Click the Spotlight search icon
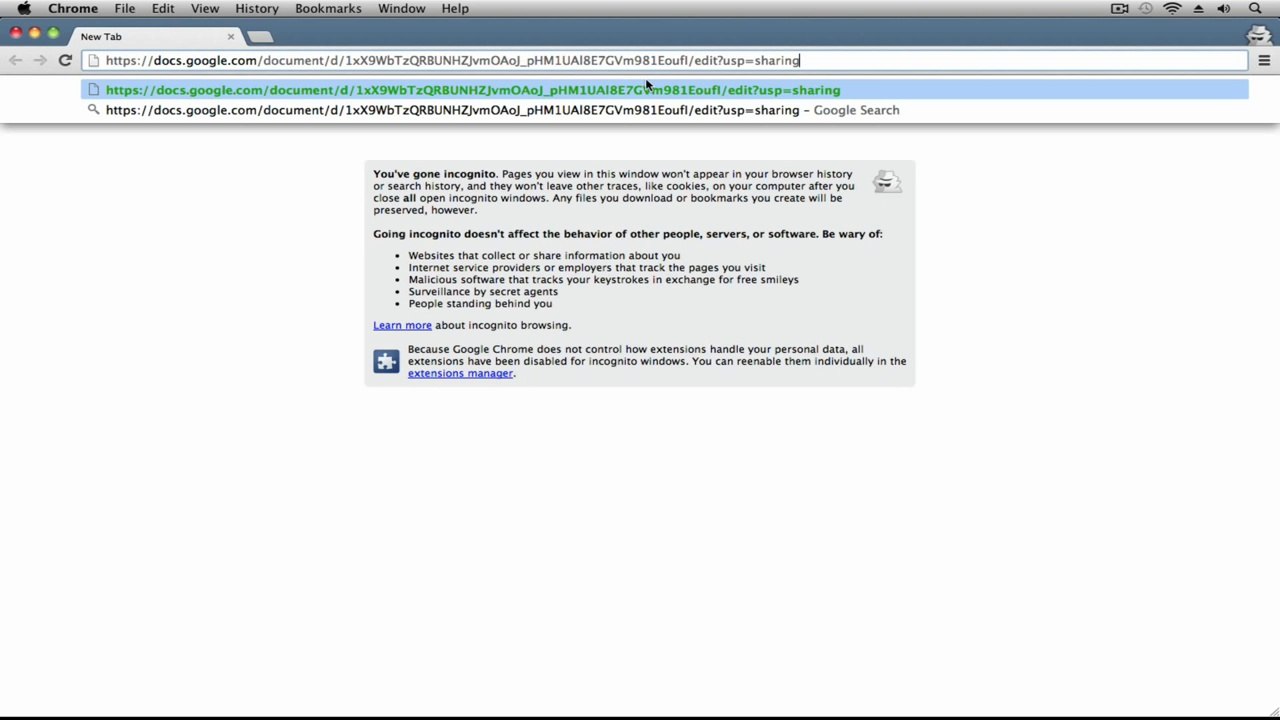The image size is (1280, 720). point(1255,9)
